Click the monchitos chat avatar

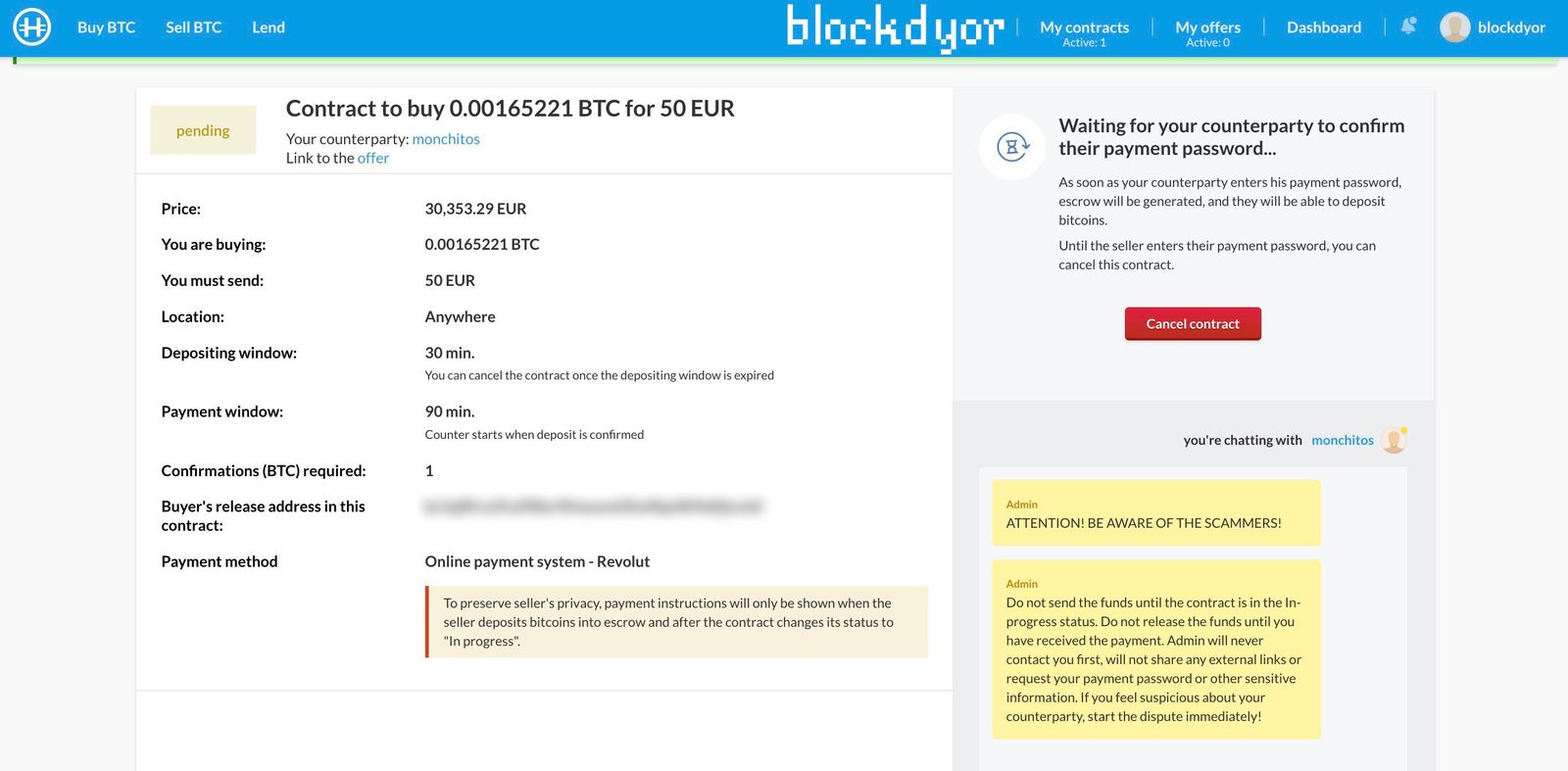(1393, 441)
